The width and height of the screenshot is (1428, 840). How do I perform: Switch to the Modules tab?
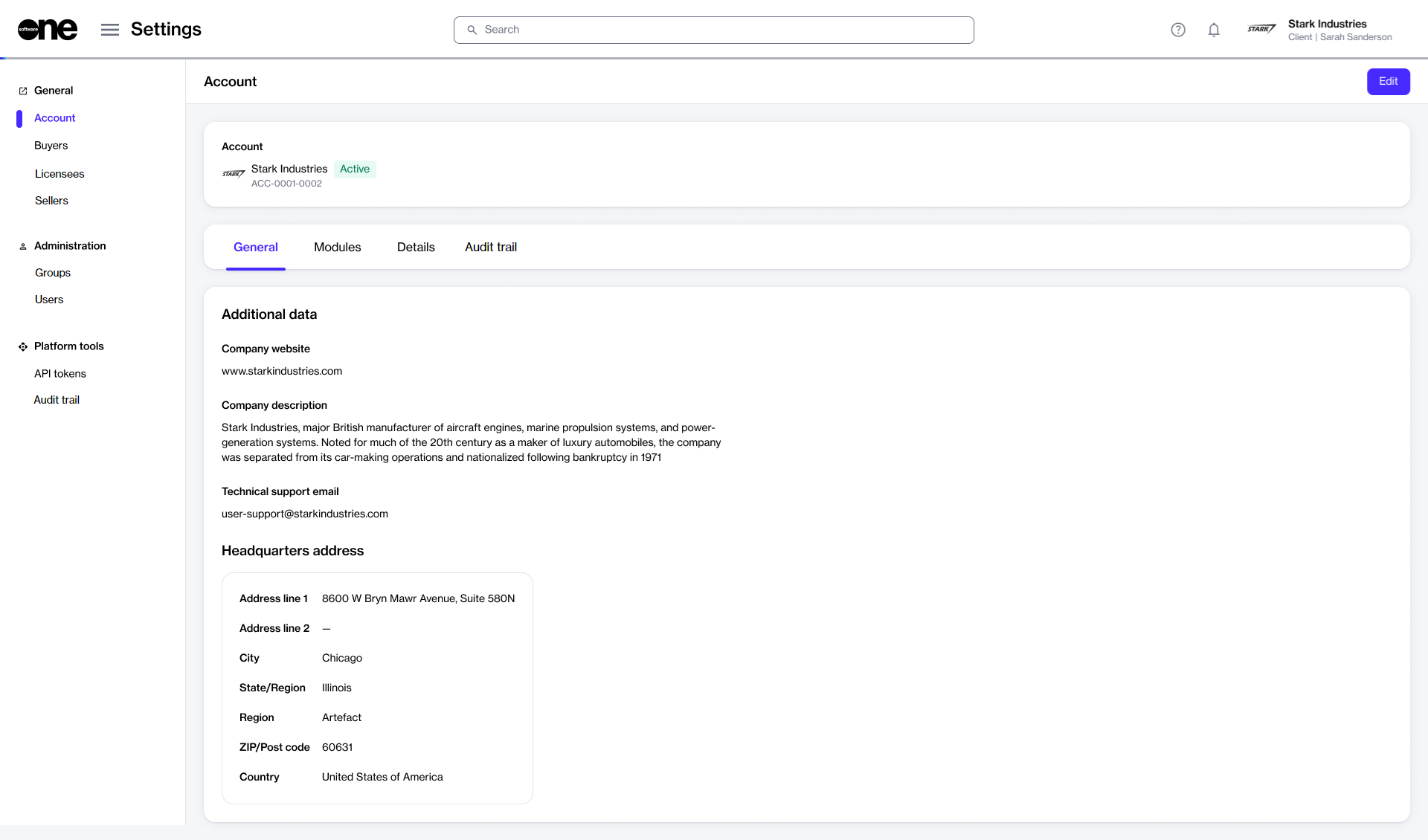click(337, 248)
